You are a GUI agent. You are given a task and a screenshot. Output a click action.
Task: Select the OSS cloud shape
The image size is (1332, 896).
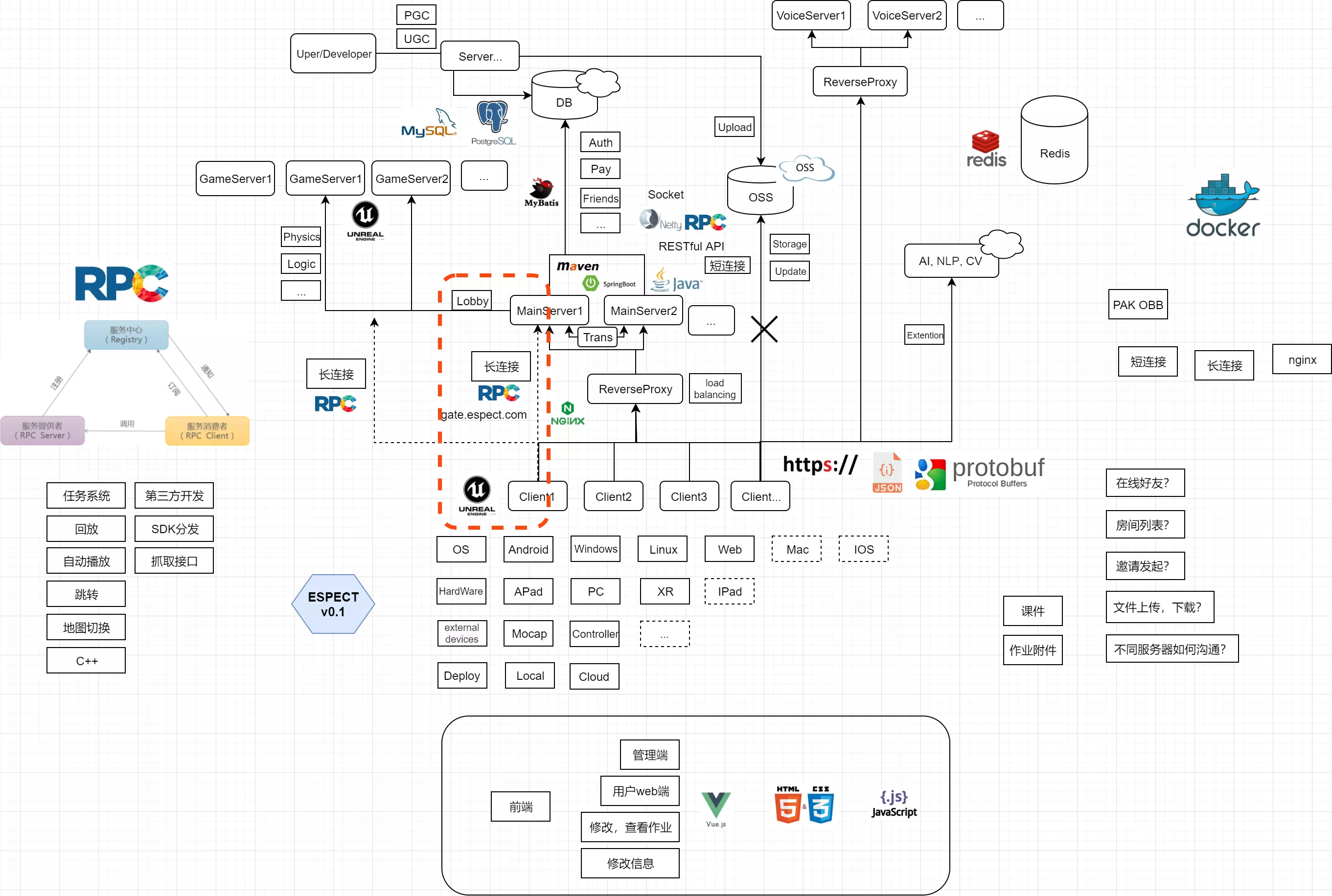click(x=806, y=168)
